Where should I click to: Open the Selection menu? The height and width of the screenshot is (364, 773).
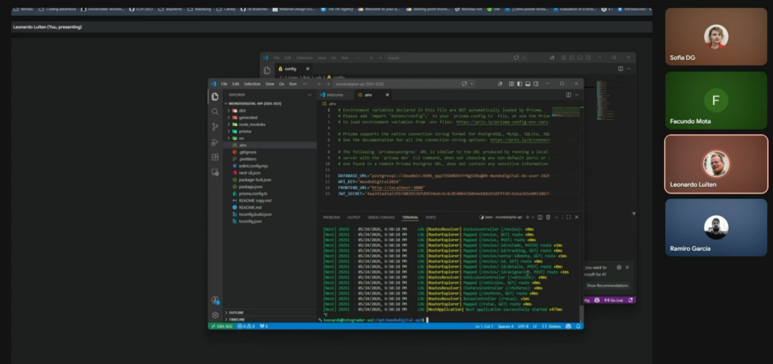click(x=252, y=84)
